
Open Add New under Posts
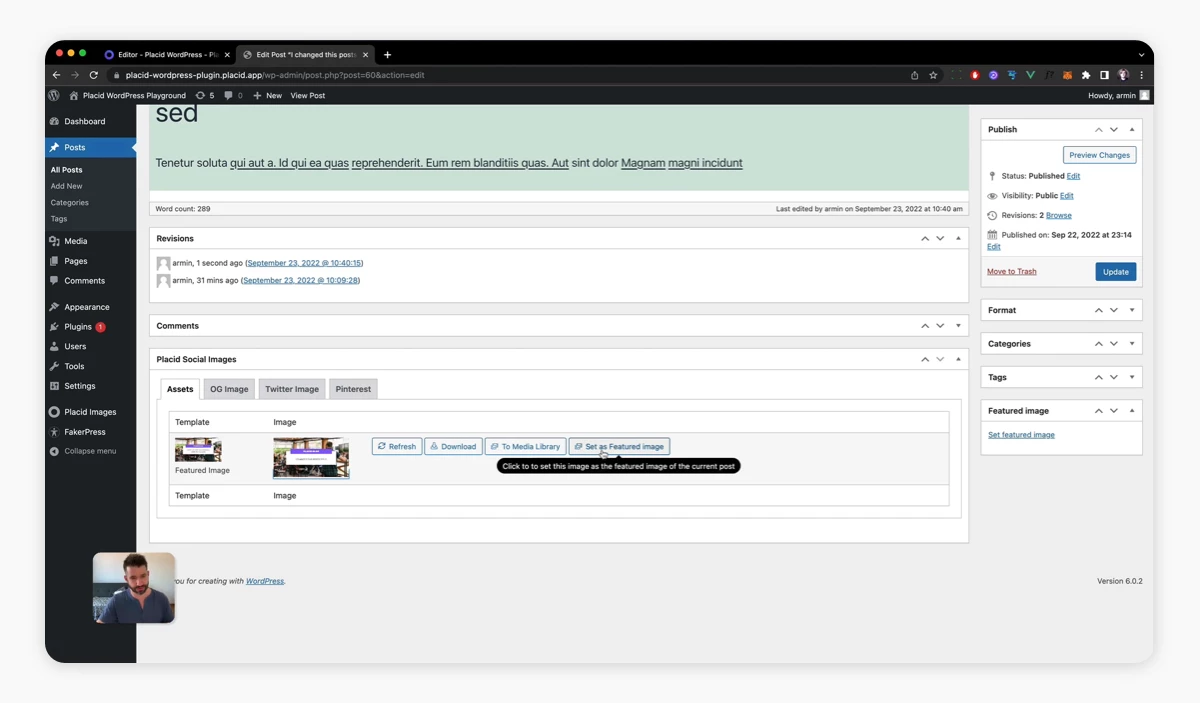click(67, 186)
